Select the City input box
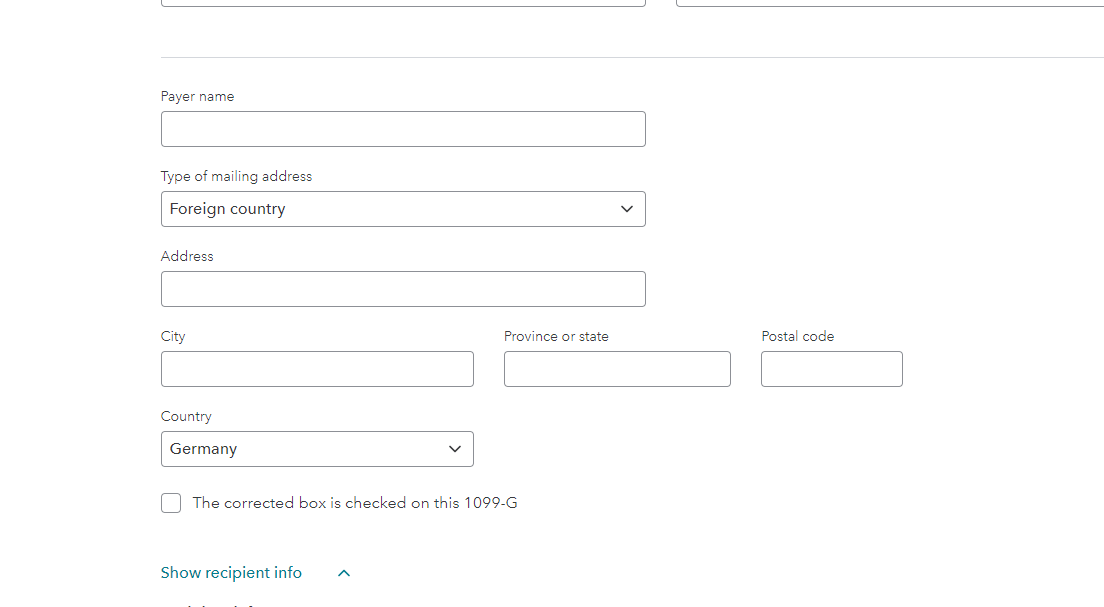1104x607 pixels. coord(317,369)
